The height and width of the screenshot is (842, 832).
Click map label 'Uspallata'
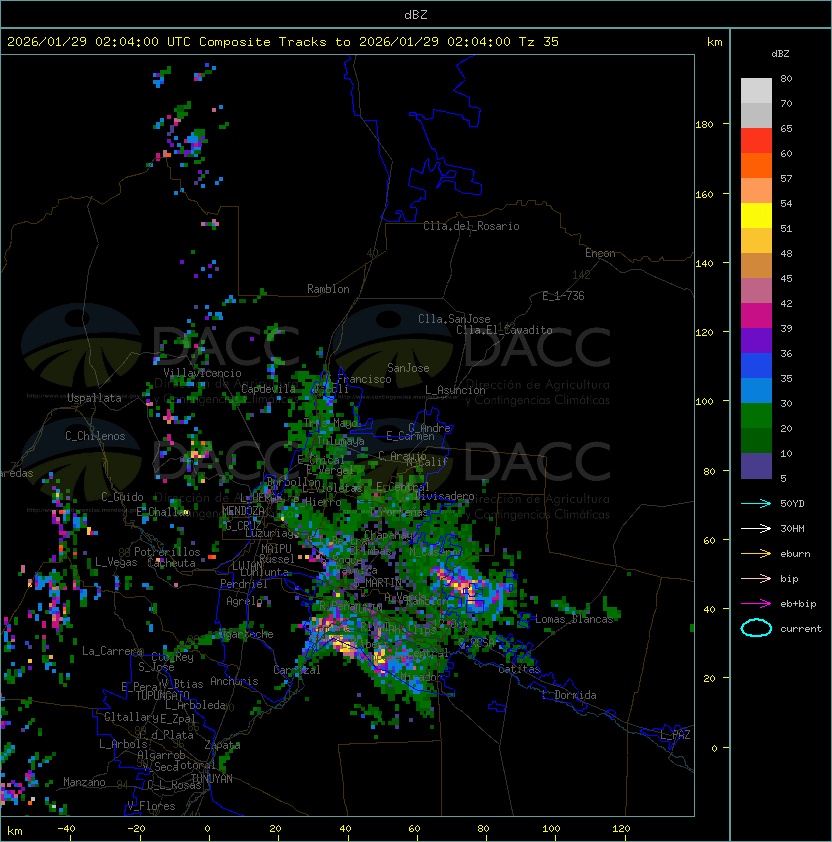[94, 398]
